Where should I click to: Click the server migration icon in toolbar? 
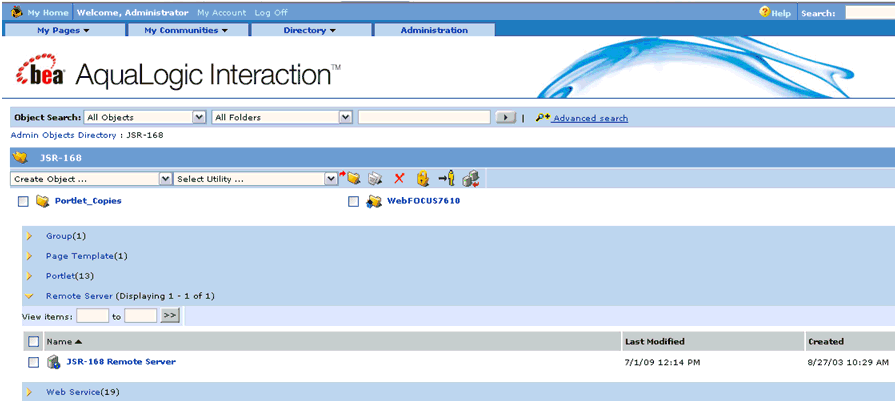tap(471, 179)
